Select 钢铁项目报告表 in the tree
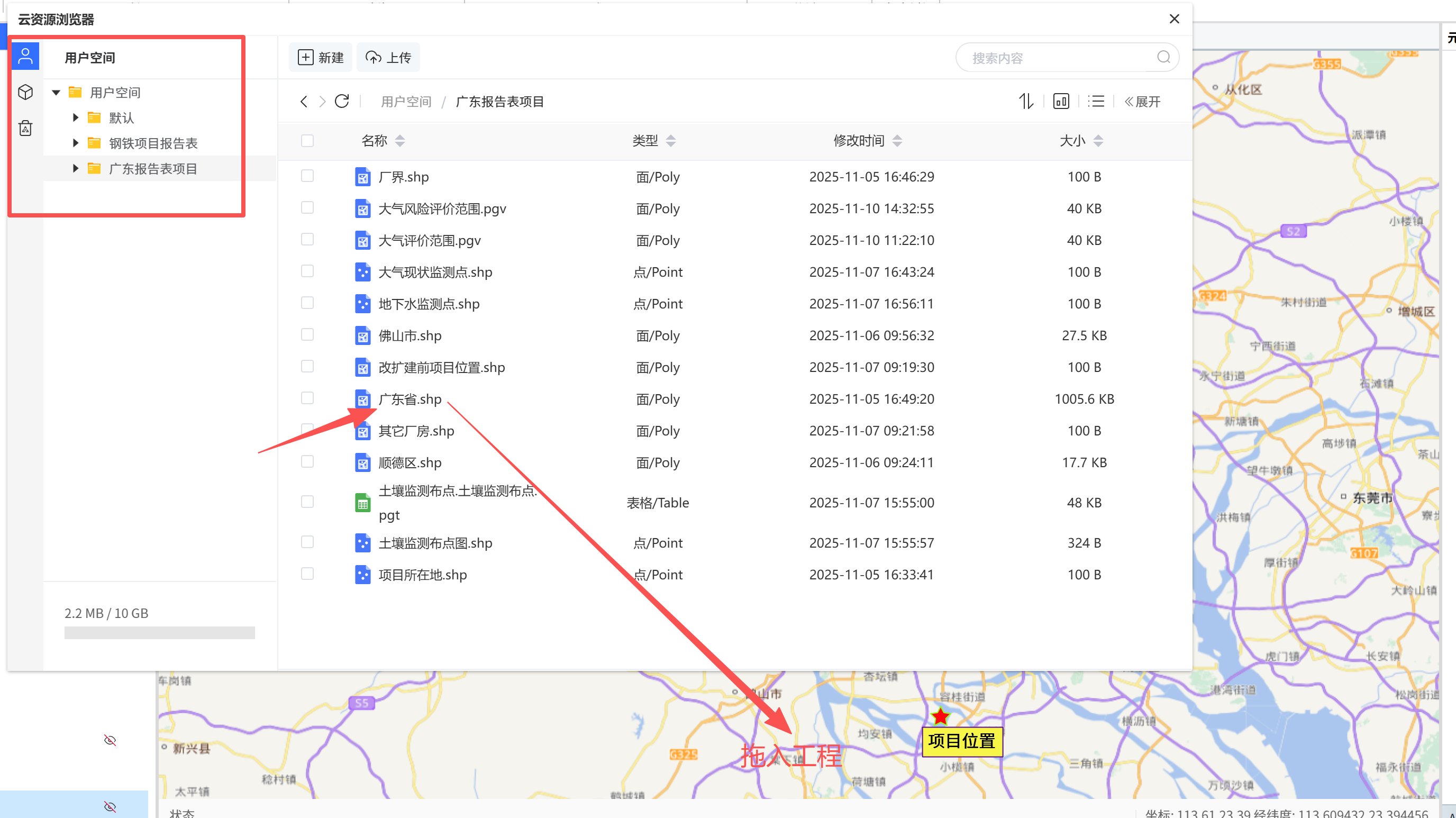Image resolution: width=1456 pixels, height=818 pixels. 153,143
